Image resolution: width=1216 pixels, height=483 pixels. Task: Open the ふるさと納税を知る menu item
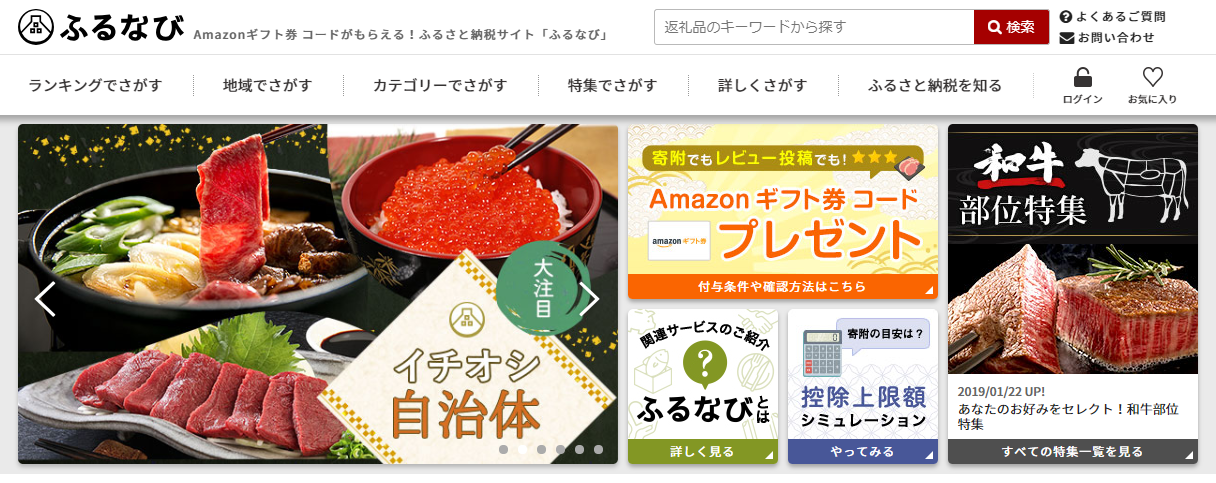[x=935, y=85]
